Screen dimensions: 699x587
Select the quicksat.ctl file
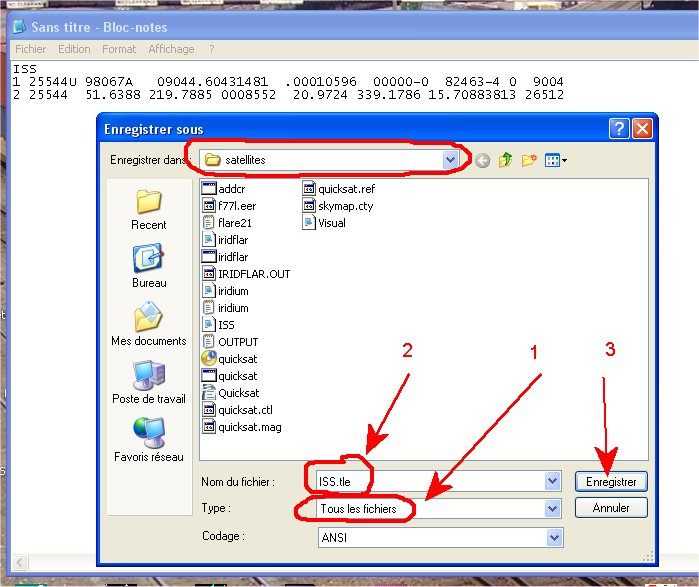click(x=238, y=410)
